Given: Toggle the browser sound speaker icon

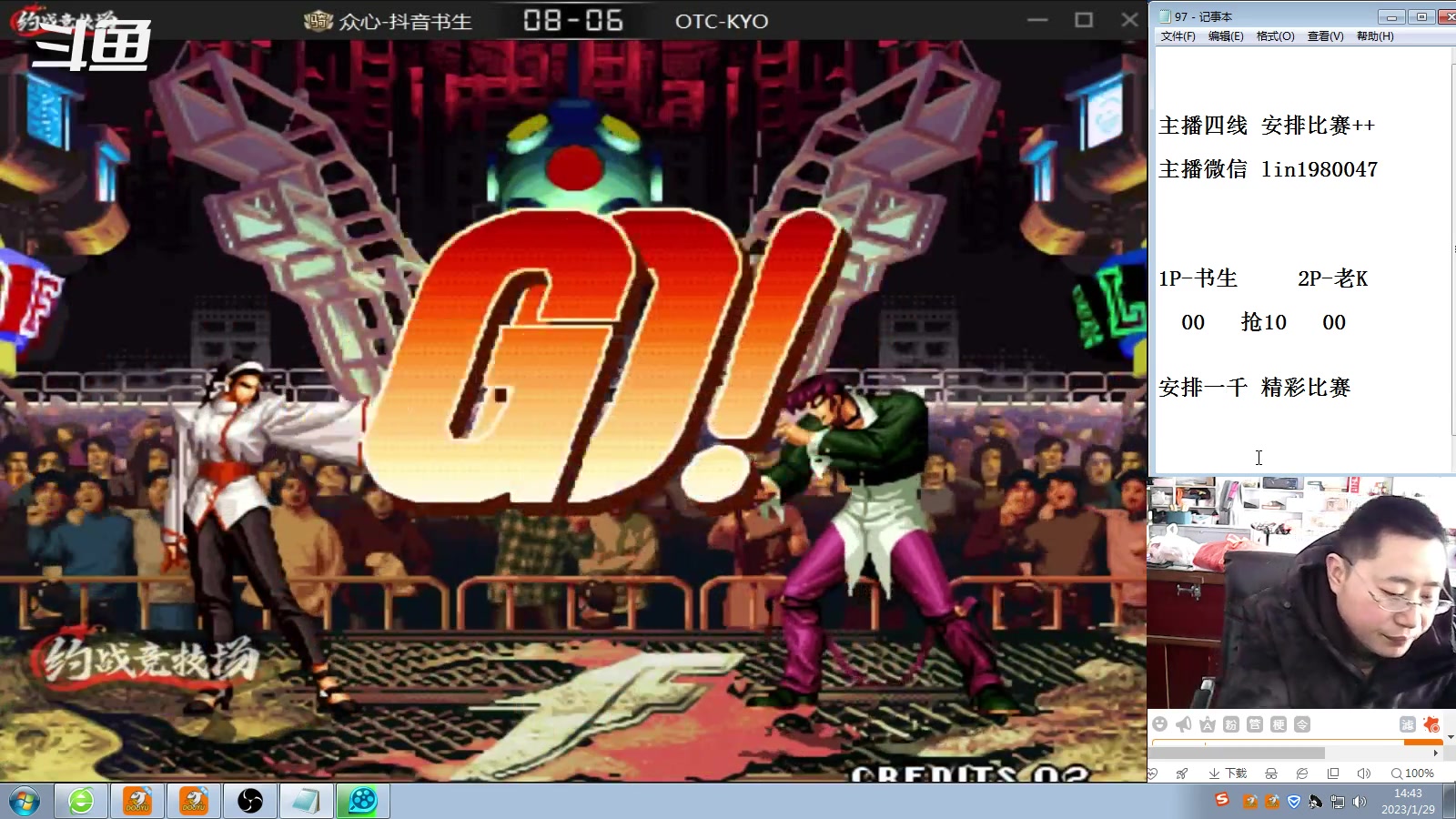Looking at the screenshot, I should (1363, 773).
